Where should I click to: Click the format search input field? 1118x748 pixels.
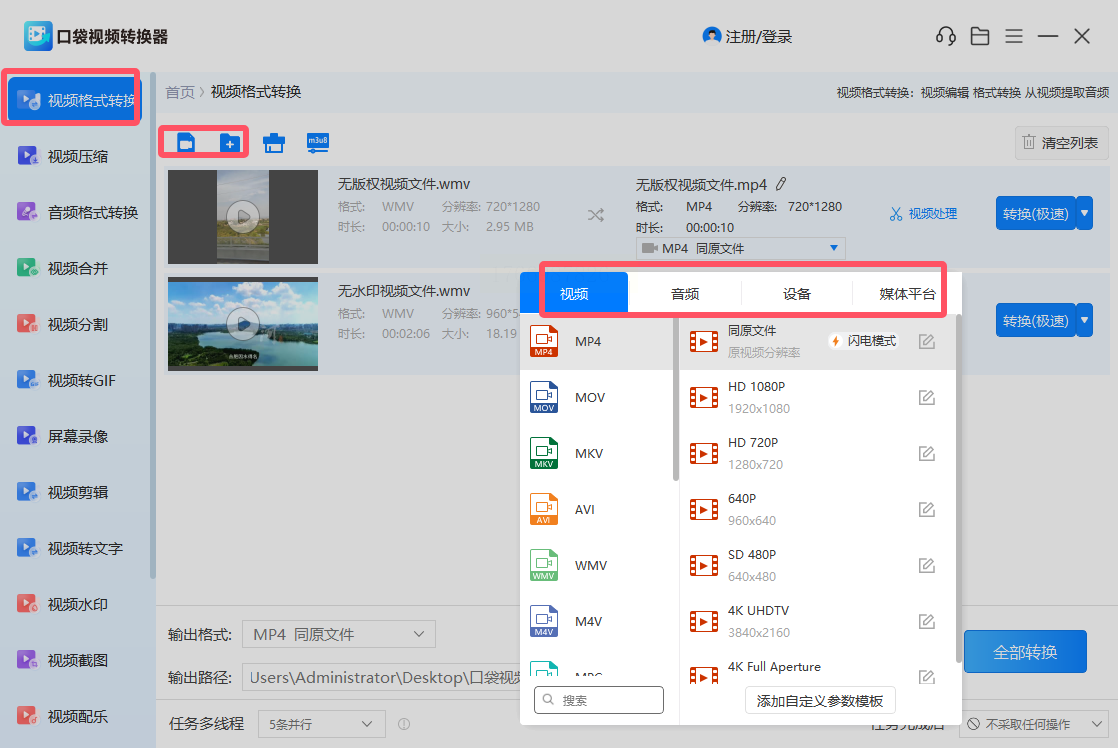coord(606,701)
